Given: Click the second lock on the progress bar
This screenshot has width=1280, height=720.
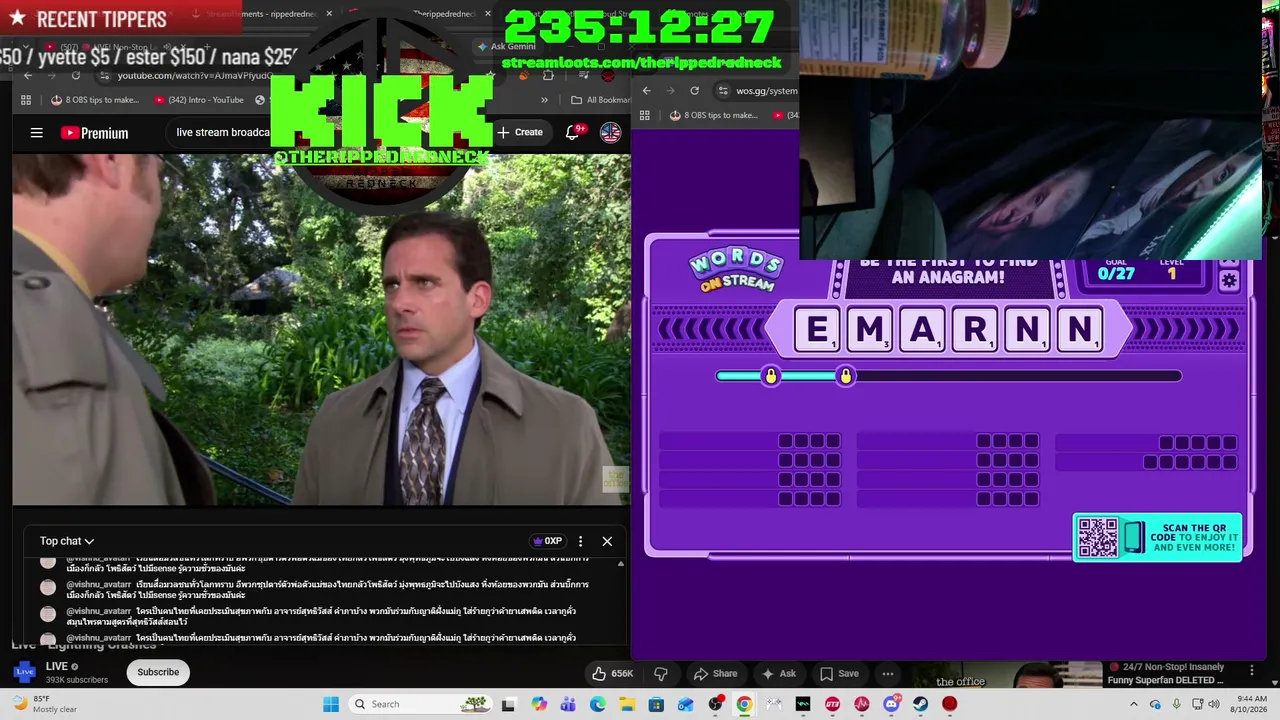Looking at the screenshot, I should pyautogui.click(x=846, y=376).
